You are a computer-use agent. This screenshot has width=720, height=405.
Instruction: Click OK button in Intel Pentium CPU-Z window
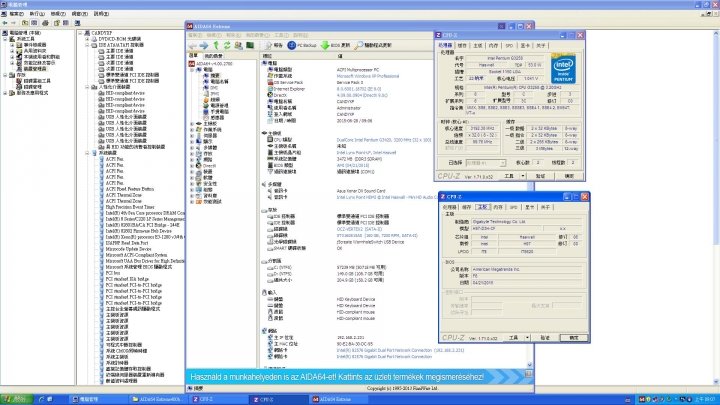569,176
